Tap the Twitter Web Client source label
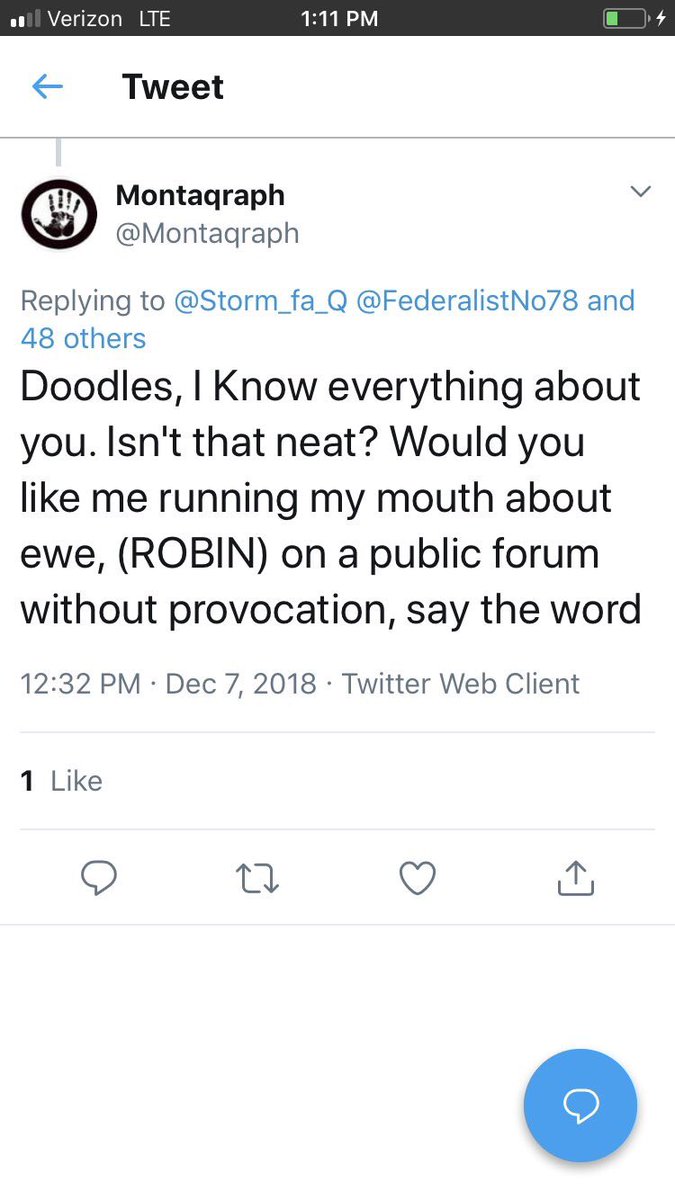The height and width of the screenshot is (1200, 675). [460, 684]
